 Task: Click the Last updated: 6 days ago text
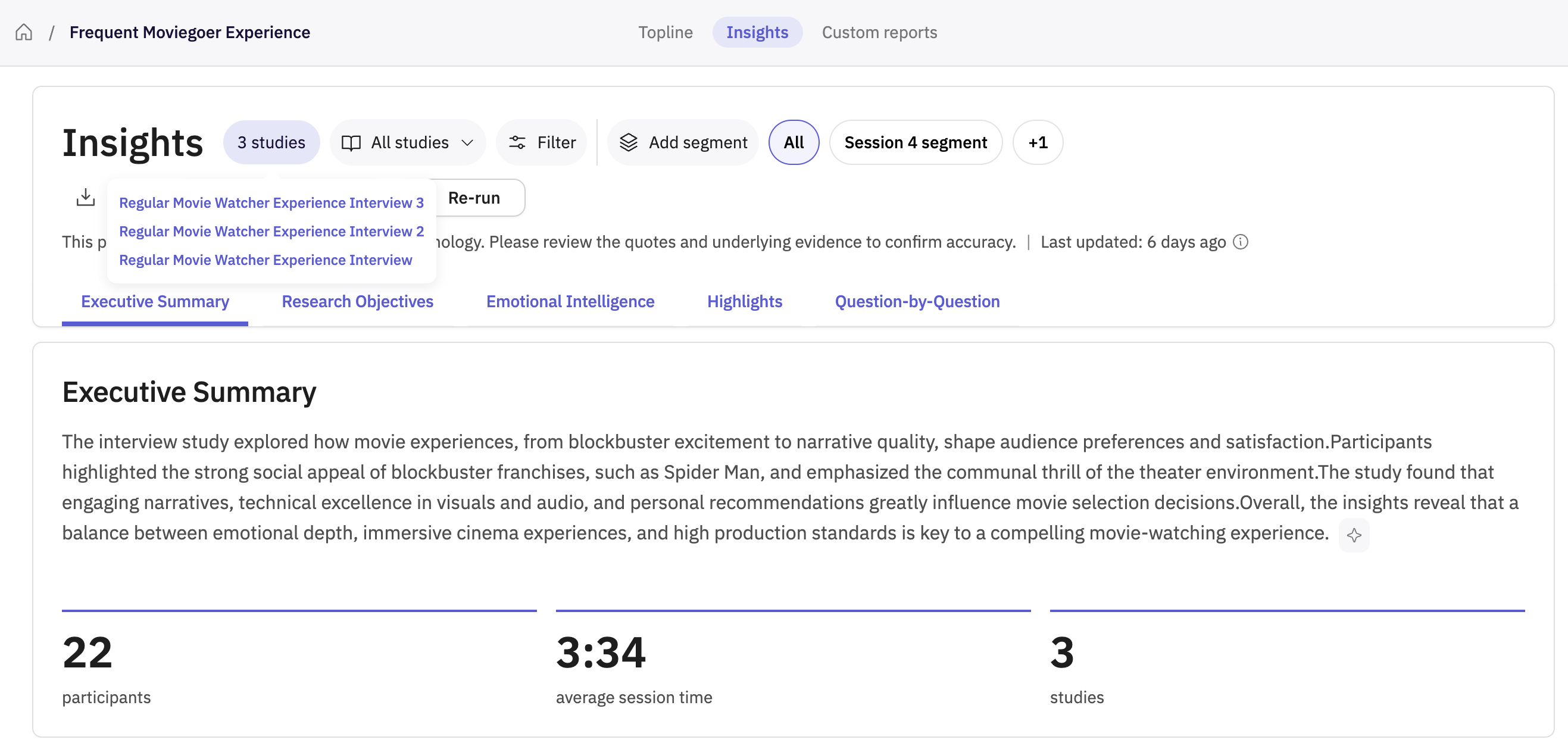click(x=1133, y=242)
